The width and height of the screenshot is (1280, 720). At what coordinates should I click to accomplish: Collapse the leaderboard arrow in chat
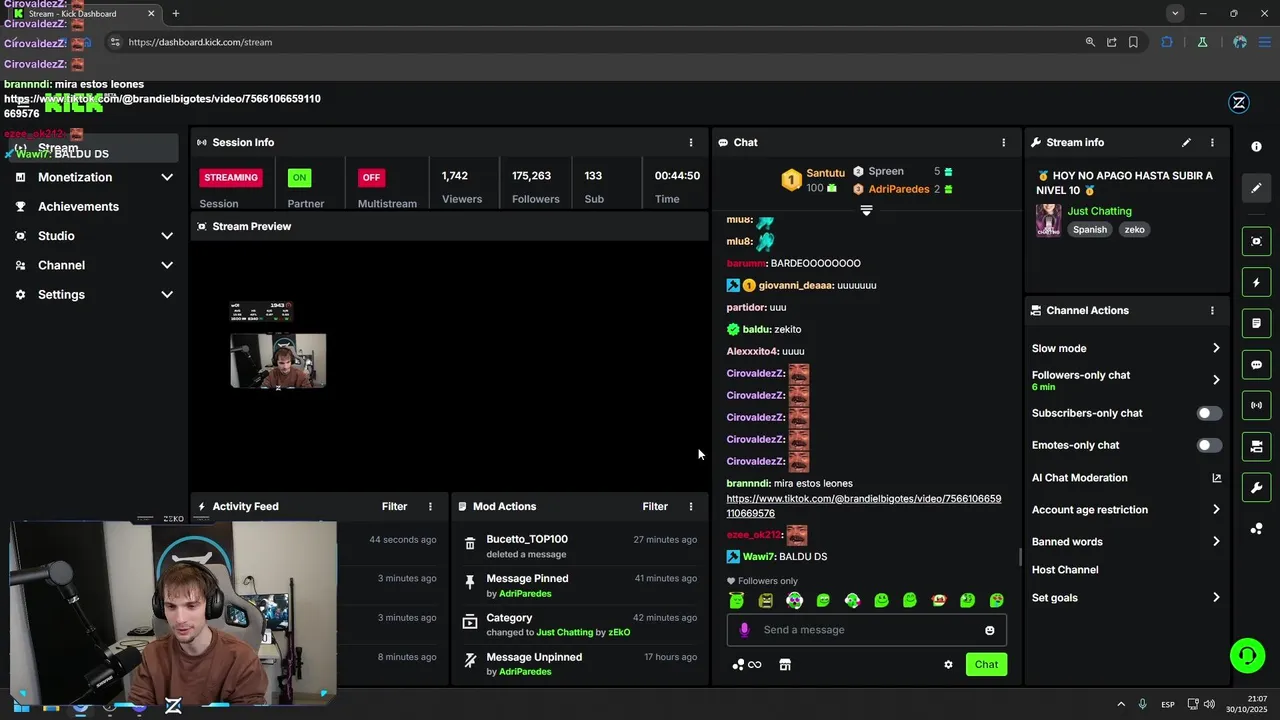click(x=866, y=211)
